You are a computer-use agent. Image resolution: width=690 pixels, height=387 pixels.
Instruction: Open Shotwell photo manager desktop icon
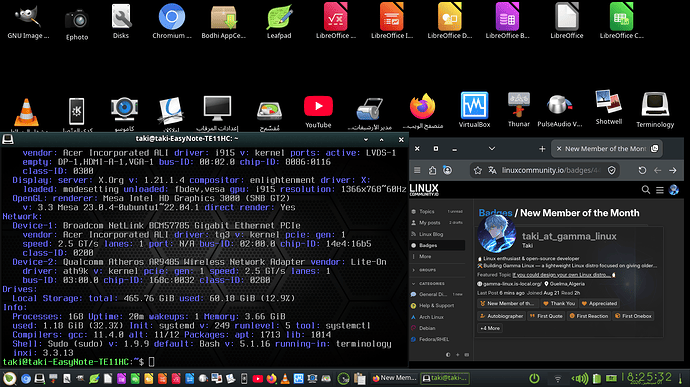tap(609, 107)
